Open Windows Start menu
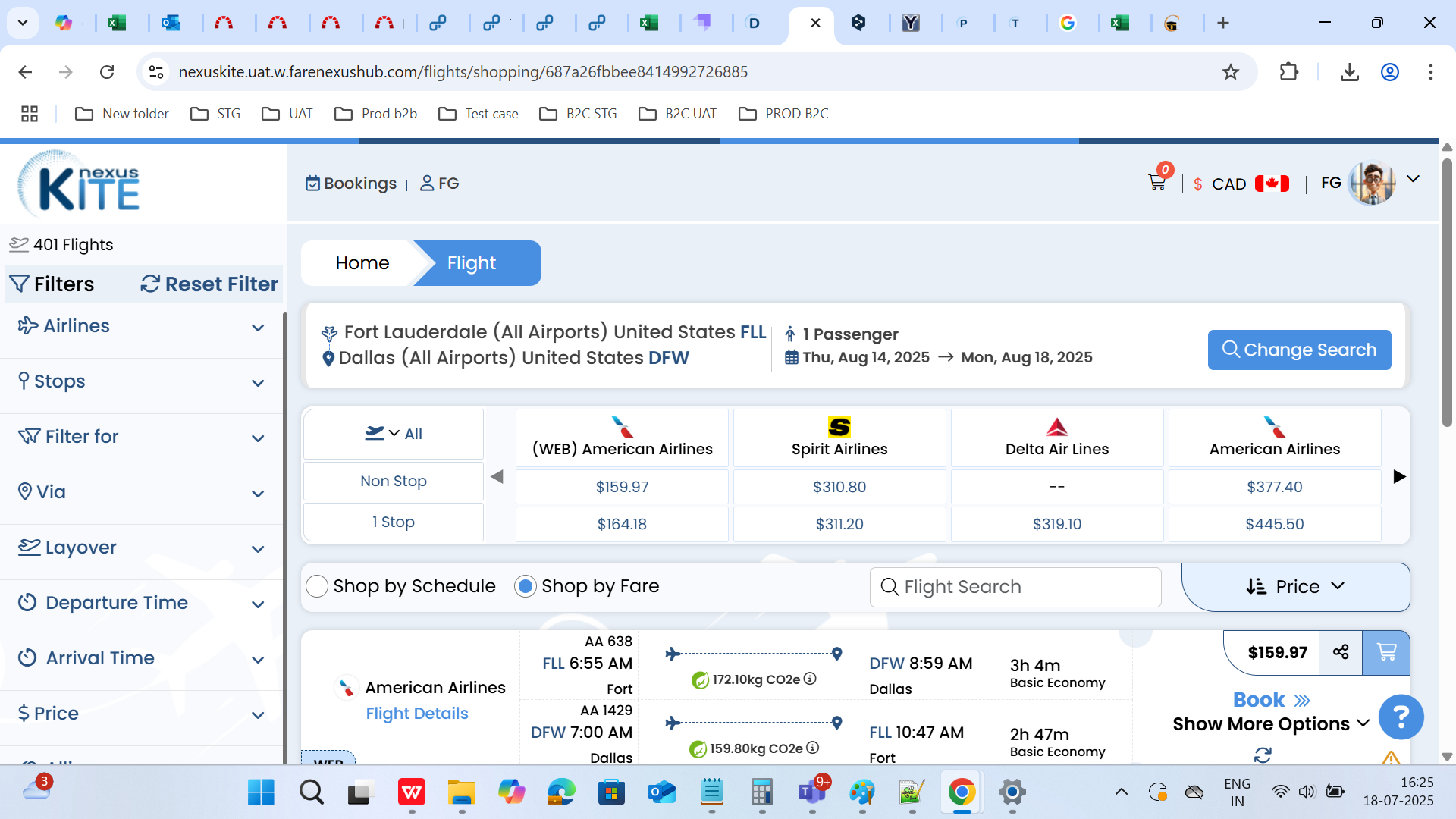Image resolution: width=1456 pixels, height=819 pixels. 261,792
